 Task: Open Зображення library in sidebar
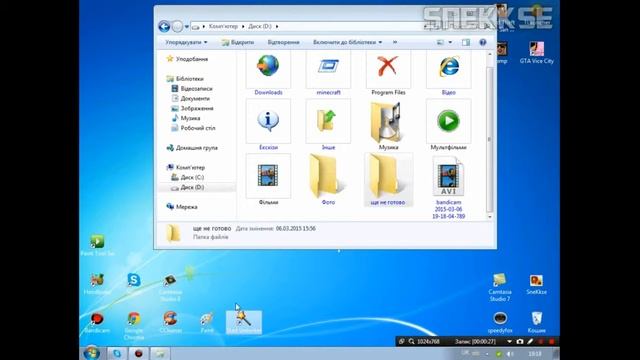click(192, 108)
